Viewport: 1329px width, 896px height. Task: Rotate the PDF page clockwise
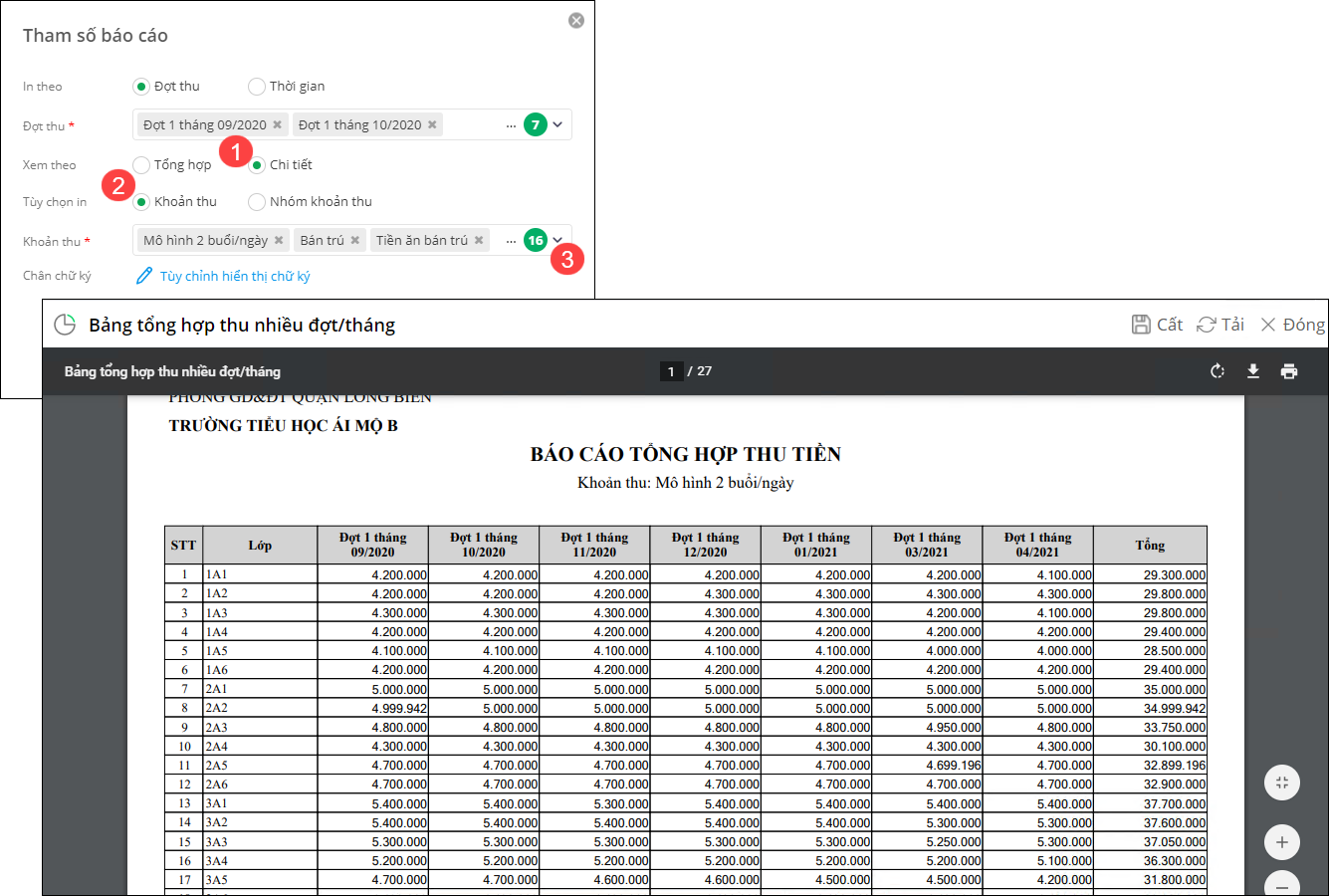pos(1217,371)
